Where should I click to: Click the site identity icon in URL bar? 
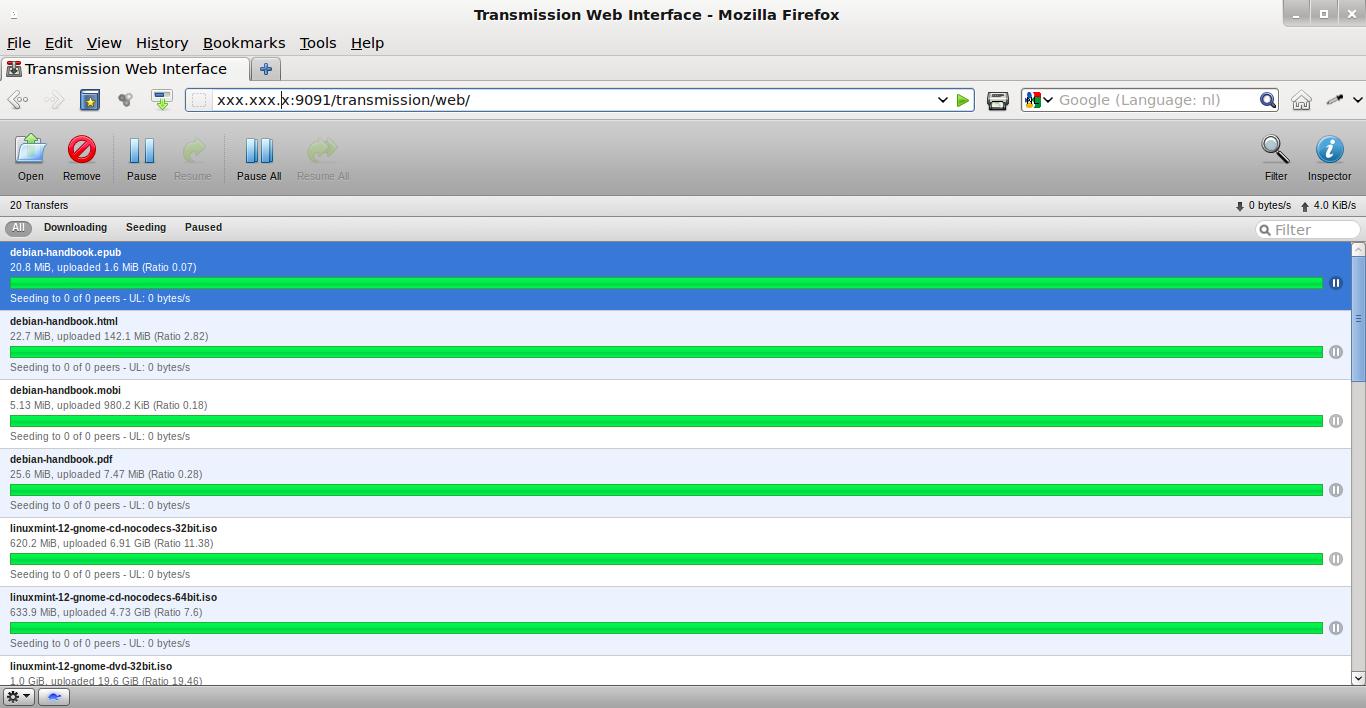200,100
